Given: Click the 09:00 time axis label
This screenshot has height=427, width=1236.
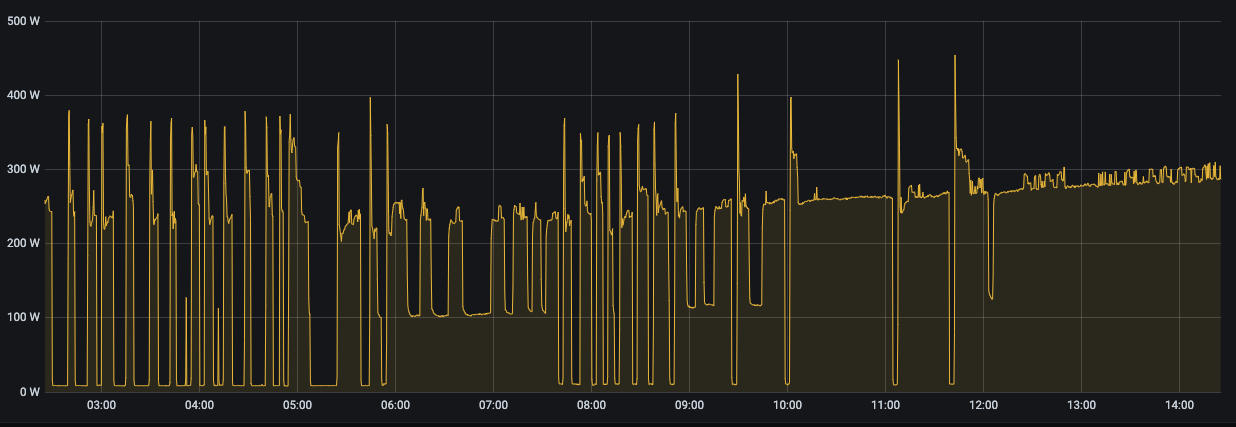Looking at the screenshot, I should (x=690, y=405).
